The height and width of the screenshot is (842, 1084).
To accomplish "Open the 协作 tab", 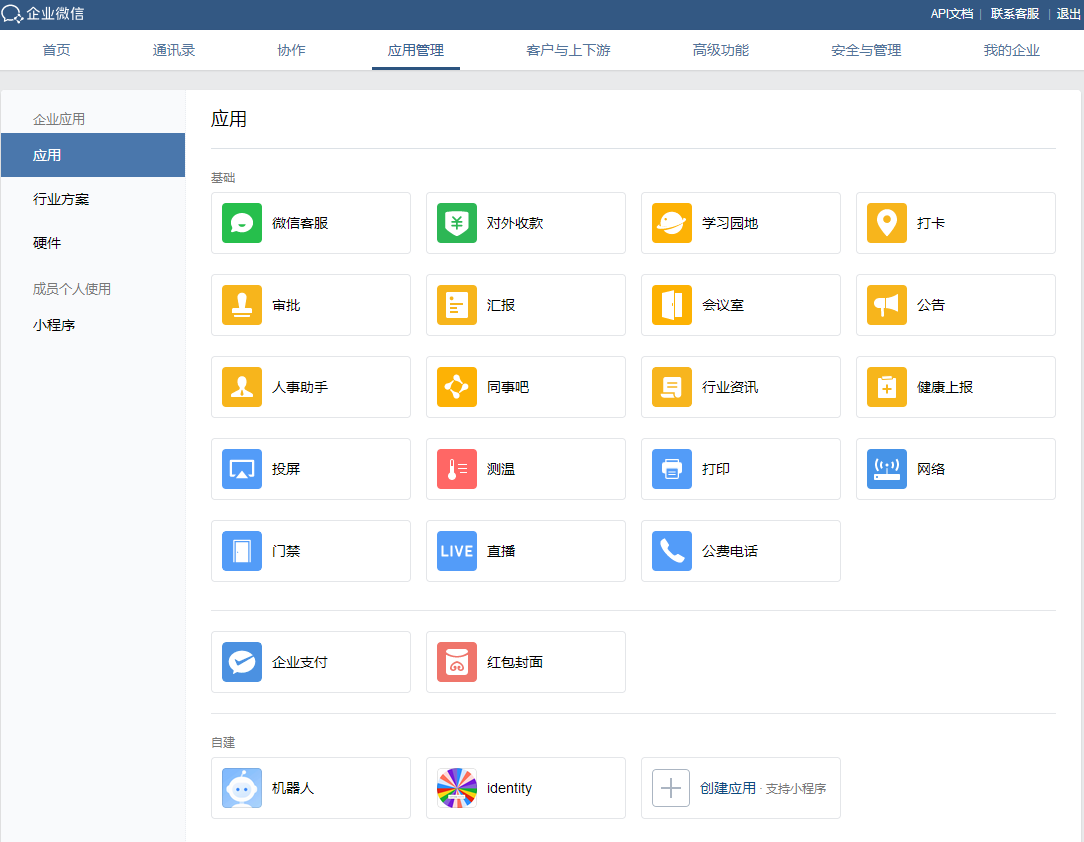I will (x=291, y=50).
